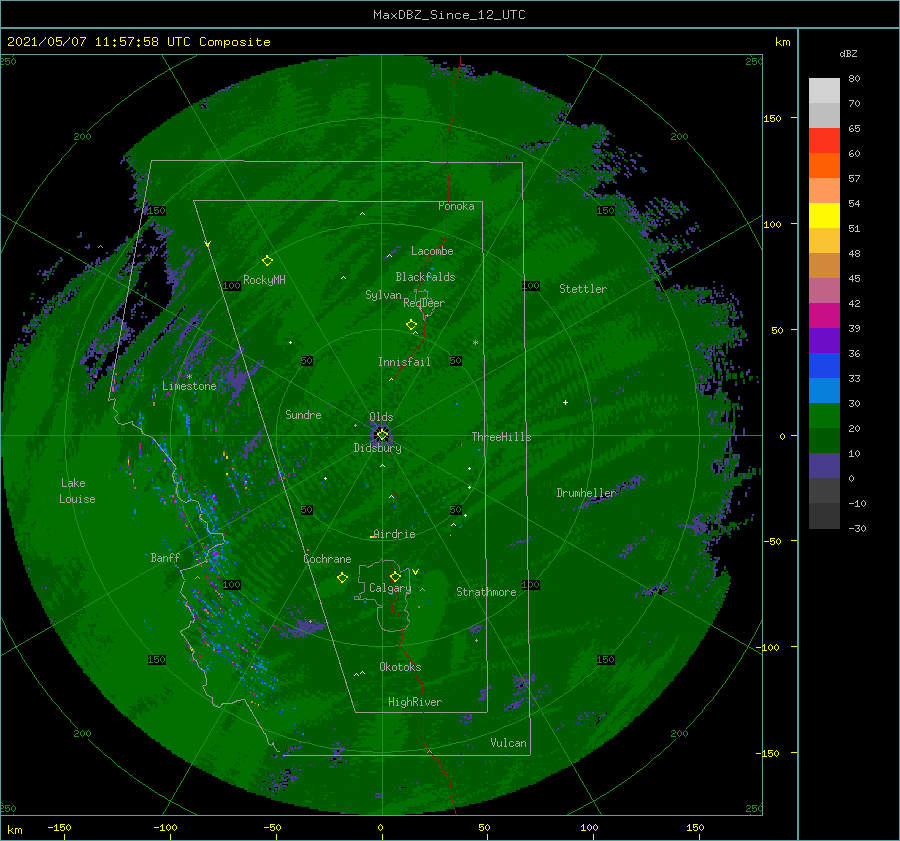Select the purple swatch below the 39 label
The width and height of the screenshot is (900, 841).
click(x=824, y=340)
